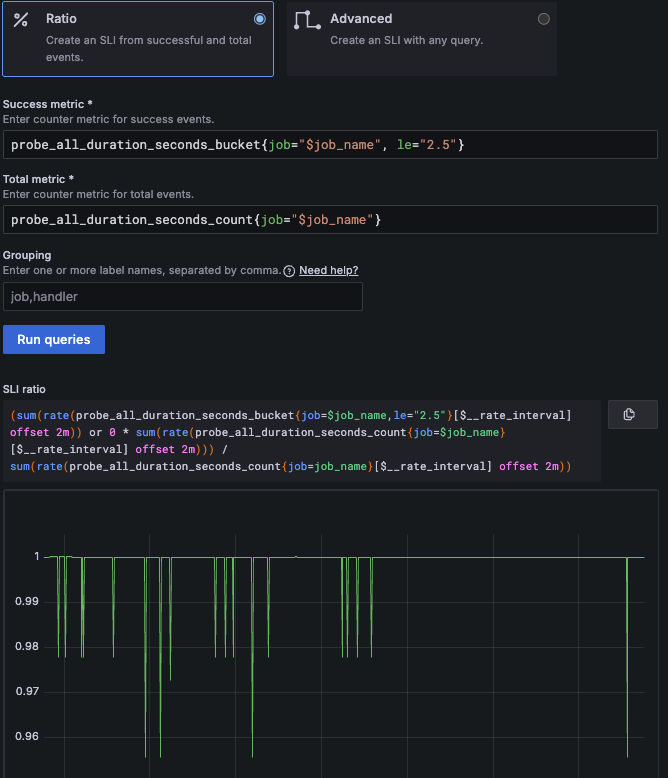Click the Advanced query type icon
Viewport: 668px width, 778px height.
(307, 20)
